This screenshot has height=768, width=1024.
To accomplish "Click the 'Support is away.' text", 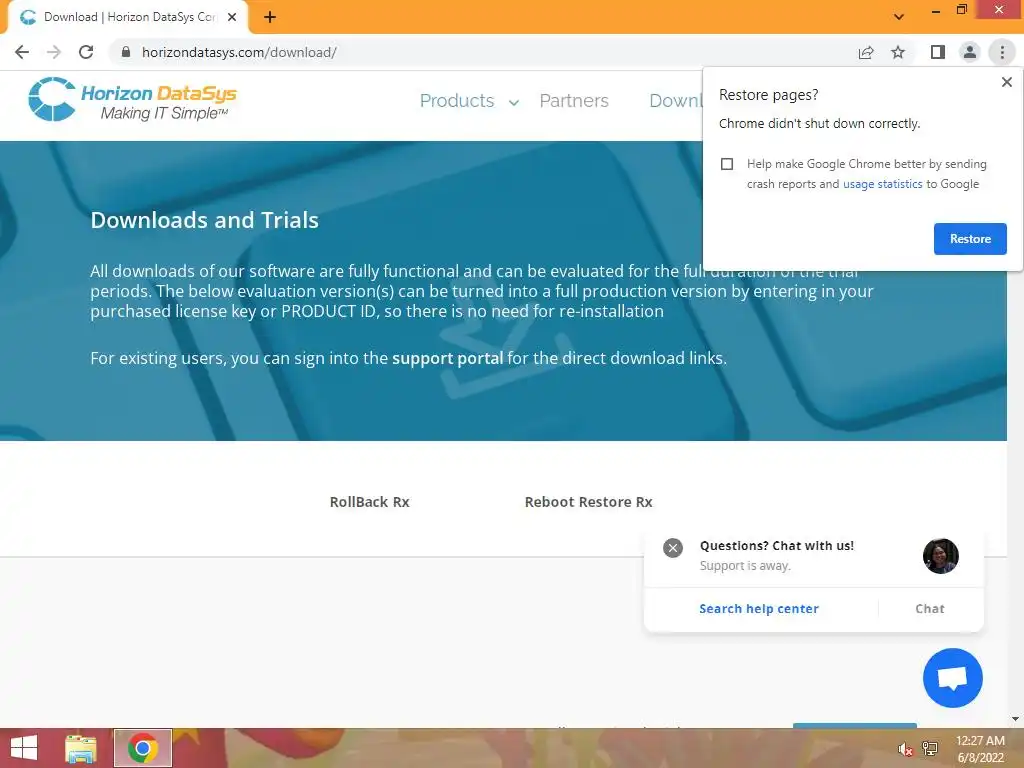I will pyautogui.click(x=745, y=566).
